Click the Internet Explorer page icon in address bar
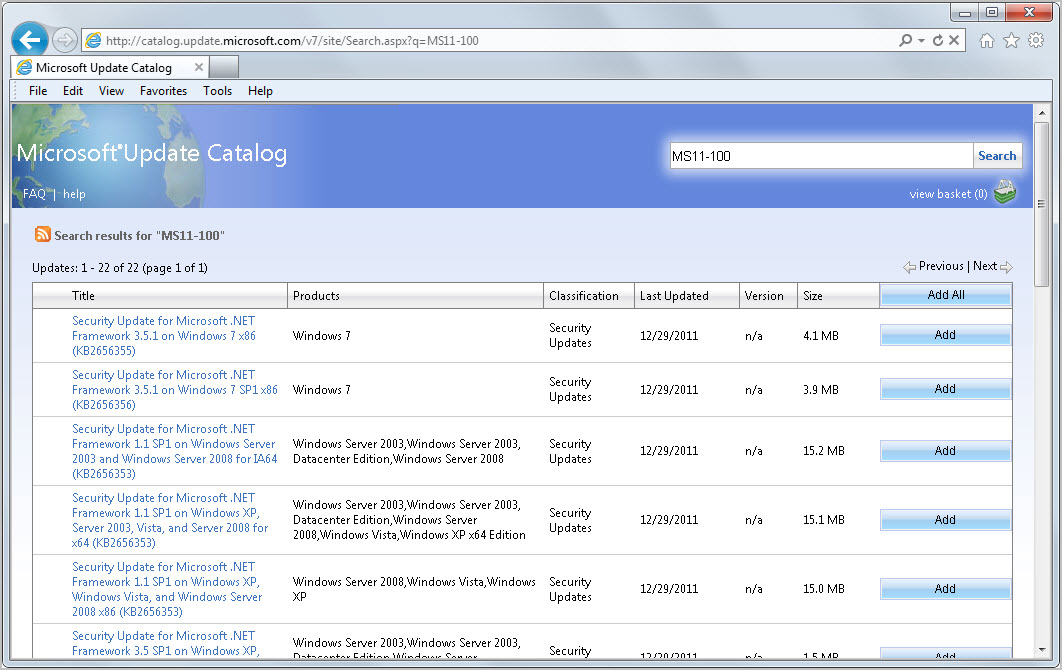This screenshot has height=670, width=1062. [x=93, y=41]
